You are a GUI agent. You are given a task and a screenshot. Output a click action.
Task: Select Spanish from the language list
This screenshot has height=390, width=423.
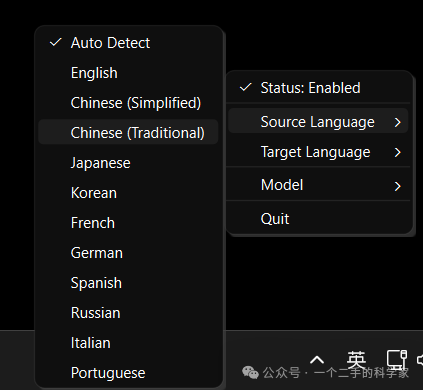[128, 283]
